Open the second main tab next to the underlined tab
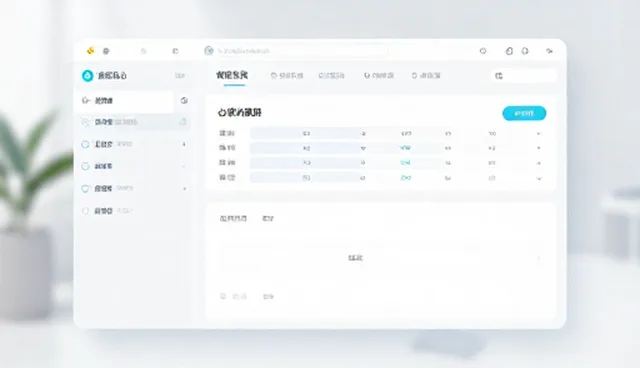 (x=287, y=75)
